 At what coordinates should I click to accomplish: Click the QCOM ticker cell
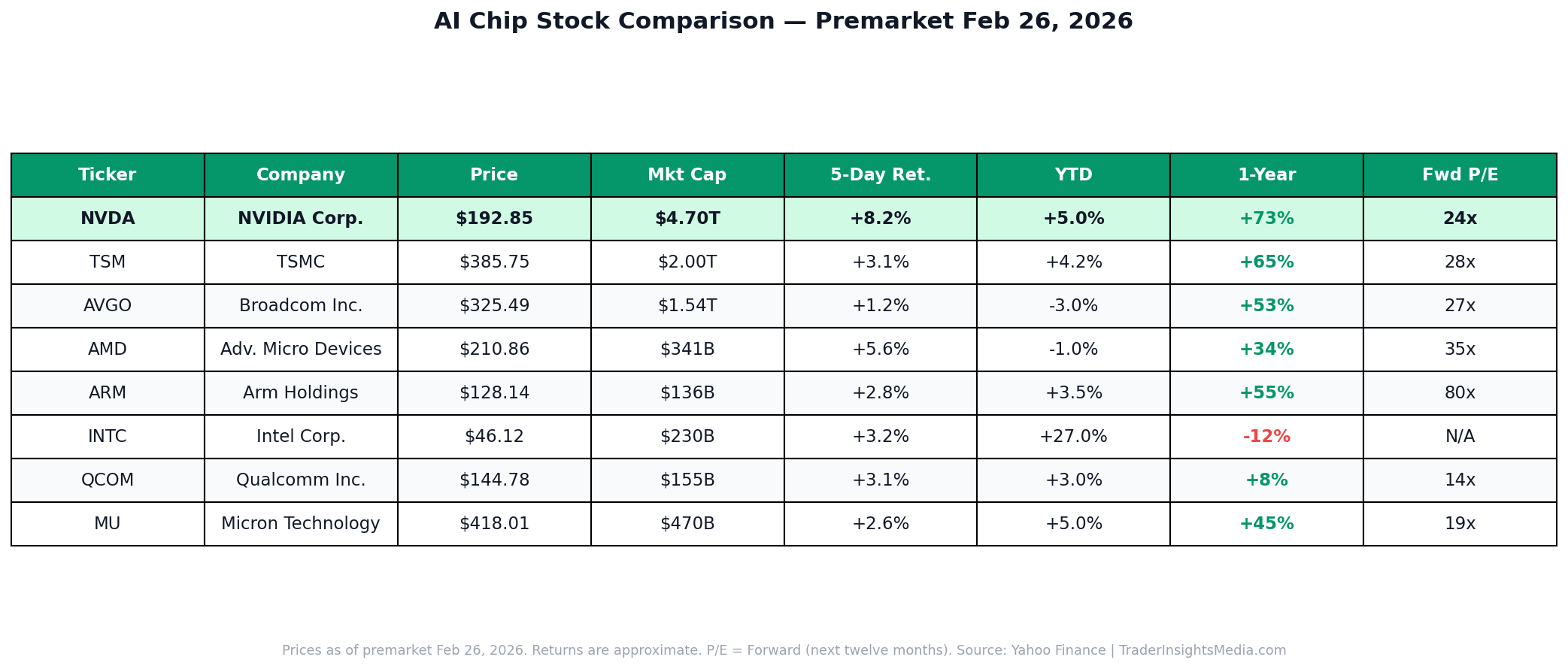(108, 480)
